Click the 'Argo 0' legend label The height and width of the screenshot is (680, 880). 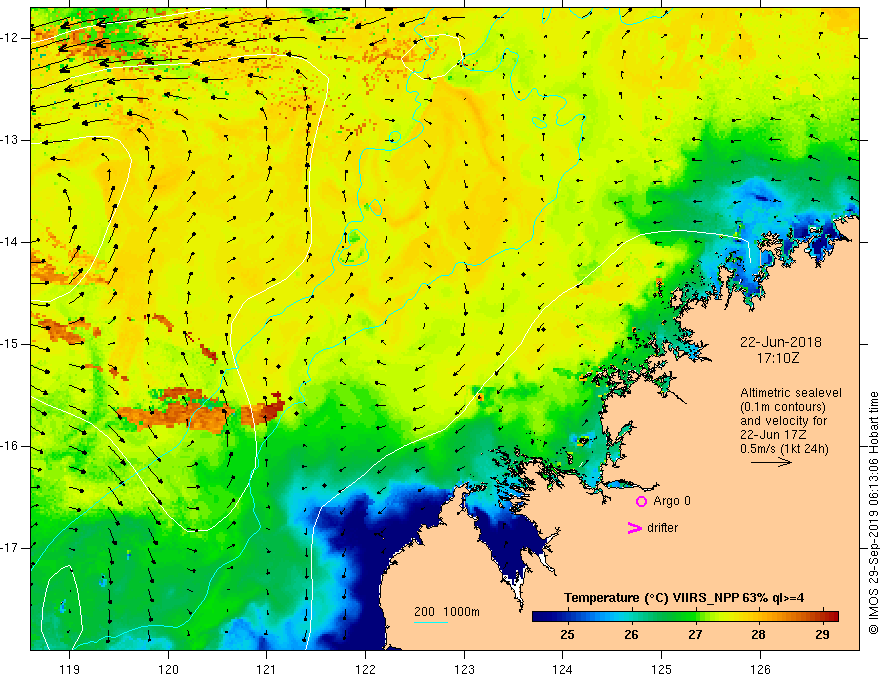coord(672,500)
